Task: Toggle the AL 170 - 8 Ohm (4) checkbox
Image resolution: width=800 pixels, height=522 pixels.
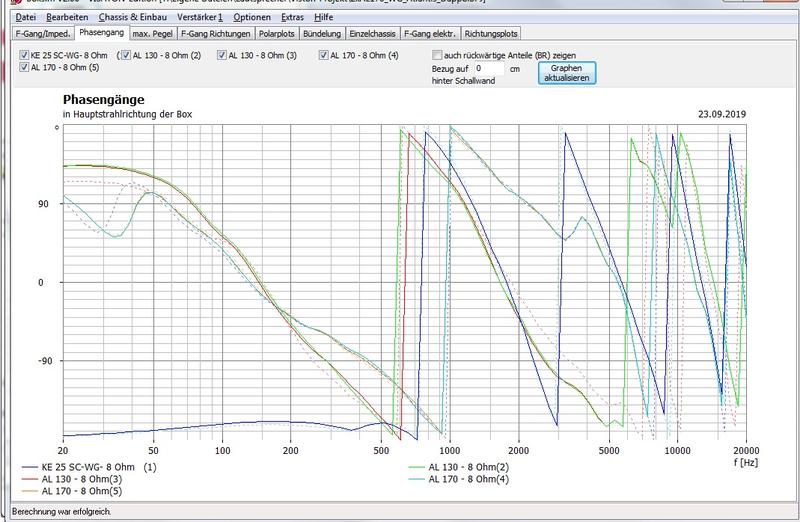Action: tap(324, 55)
